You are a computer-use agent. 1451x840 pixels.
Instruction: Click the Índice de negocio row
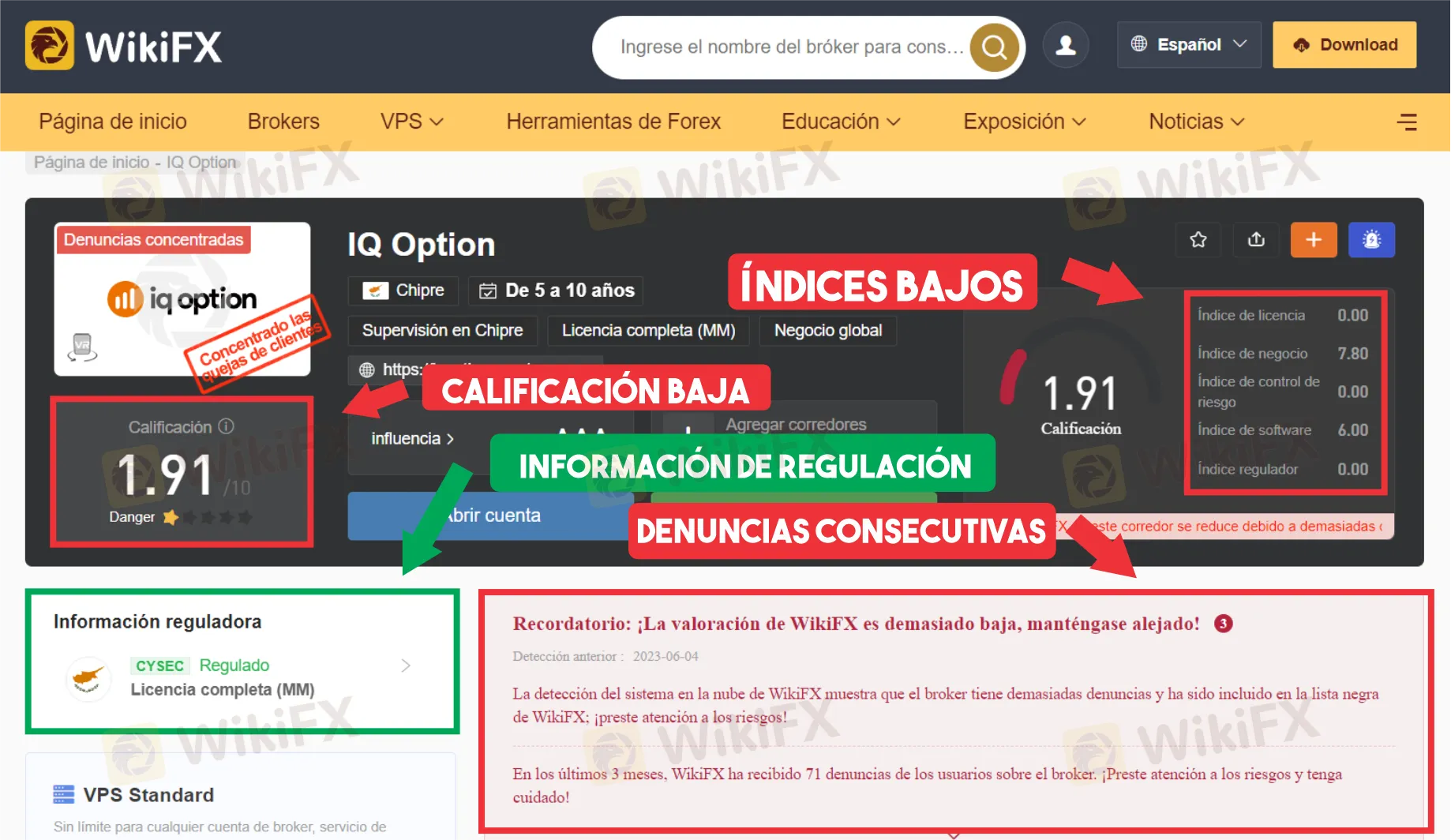point(1283,354)
